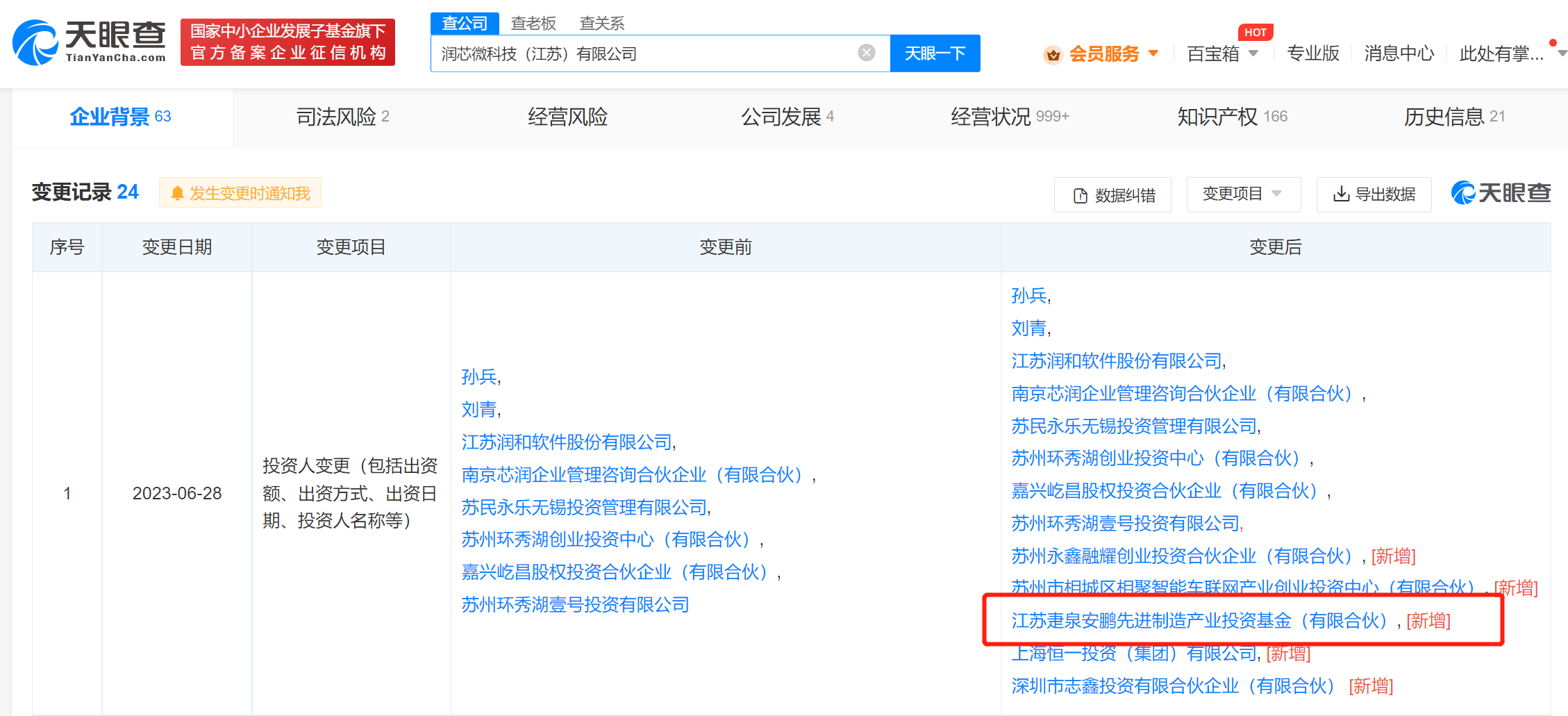
Task: Expand the 会员服务 dropdown menu
Action: [x=1153, y=53]
